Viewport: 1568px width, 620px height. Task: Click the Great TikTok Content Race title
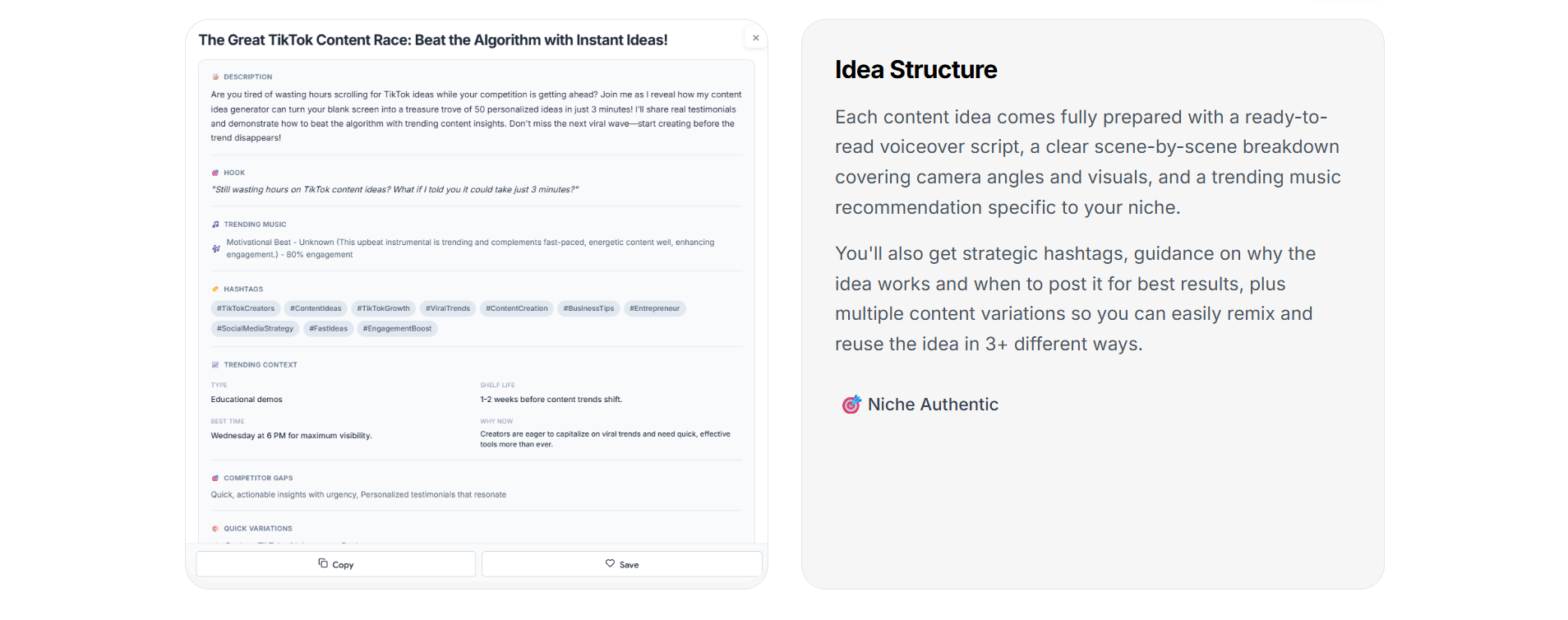[434, 39]
